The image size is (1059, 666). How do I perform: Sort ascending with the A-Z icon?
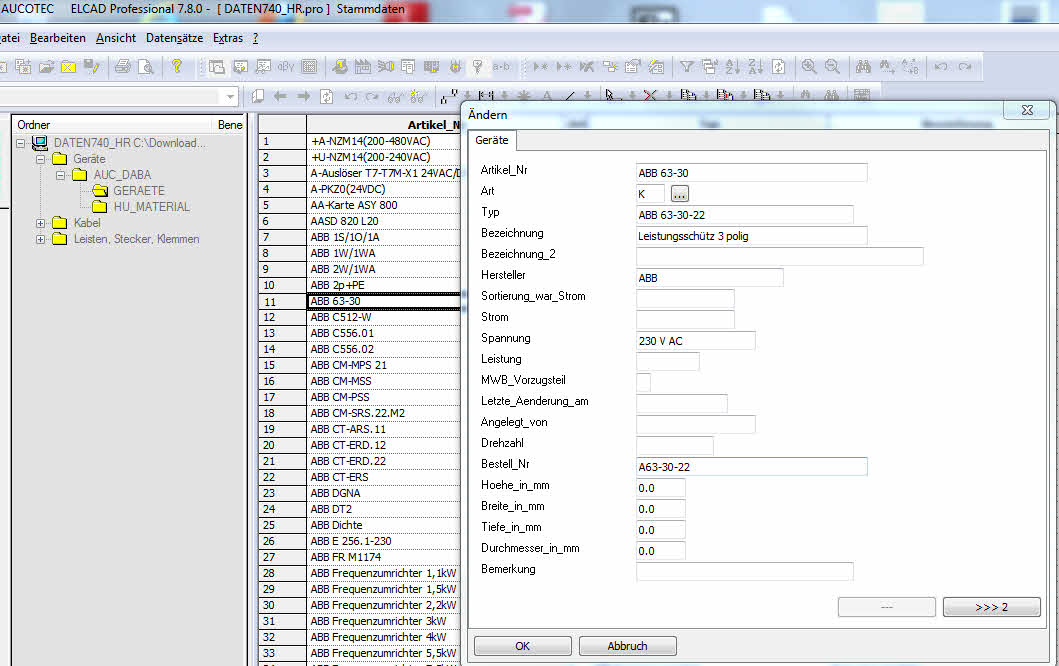click(733, 66)
